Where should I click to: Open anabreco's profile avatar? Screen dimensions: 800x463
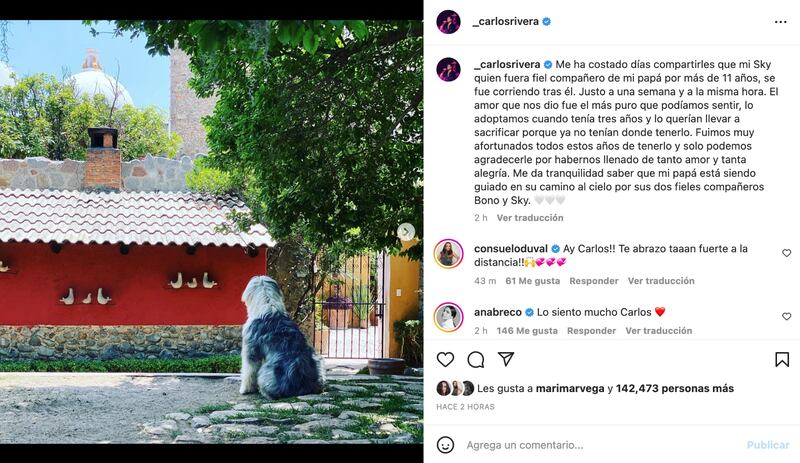448,317
